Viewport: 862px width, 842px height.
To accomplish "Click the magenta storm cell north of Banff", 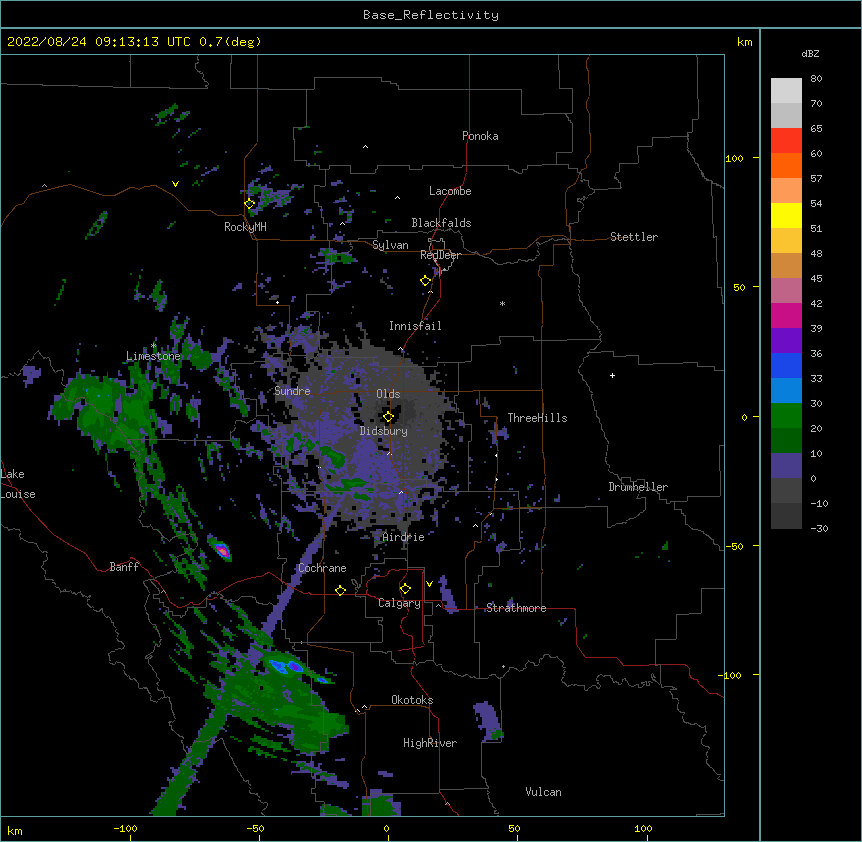I will tap(222, 550).
